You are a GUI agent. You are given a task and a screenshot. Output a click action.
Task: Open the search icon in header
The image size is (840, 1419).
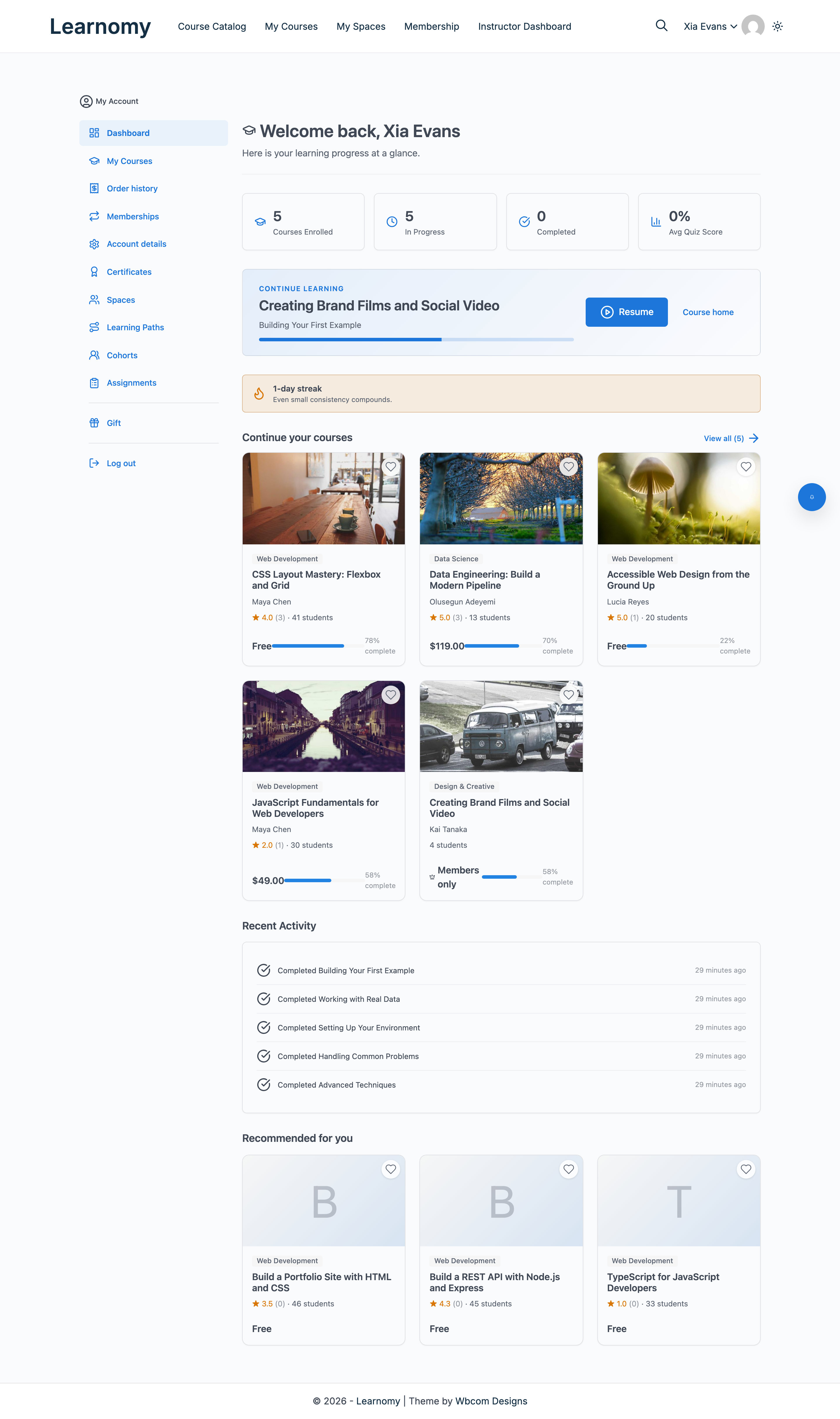661,26
